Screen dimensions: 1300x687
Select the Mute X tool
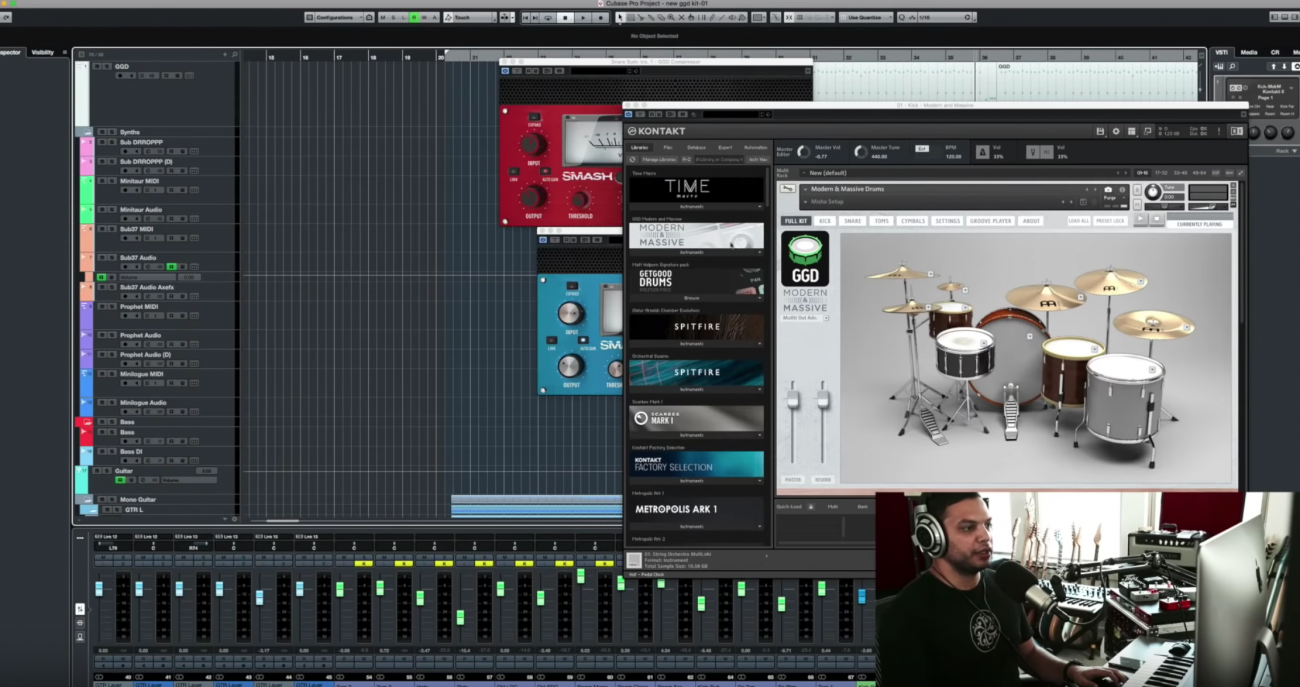pyautogui.click(x=681, y=17)
